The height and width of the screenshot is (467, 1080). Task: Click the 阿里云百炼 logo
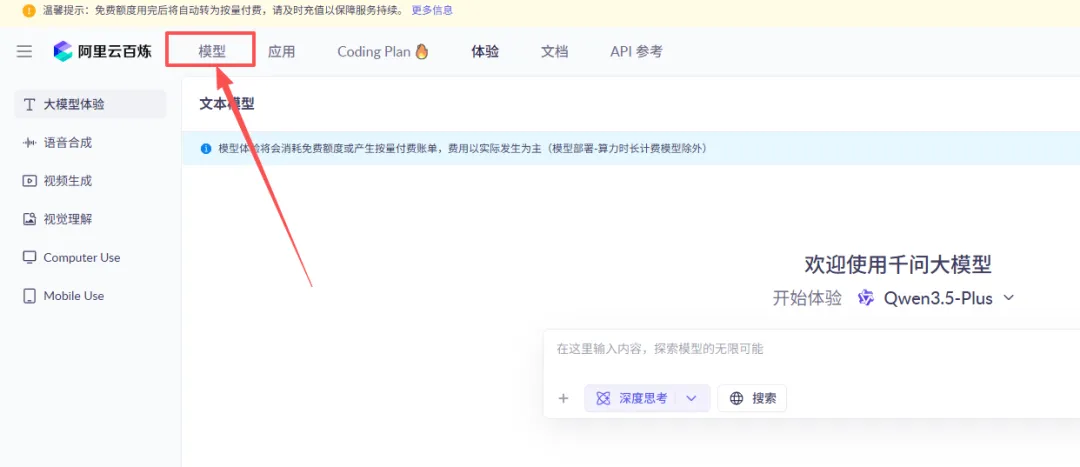click(103, 51)
